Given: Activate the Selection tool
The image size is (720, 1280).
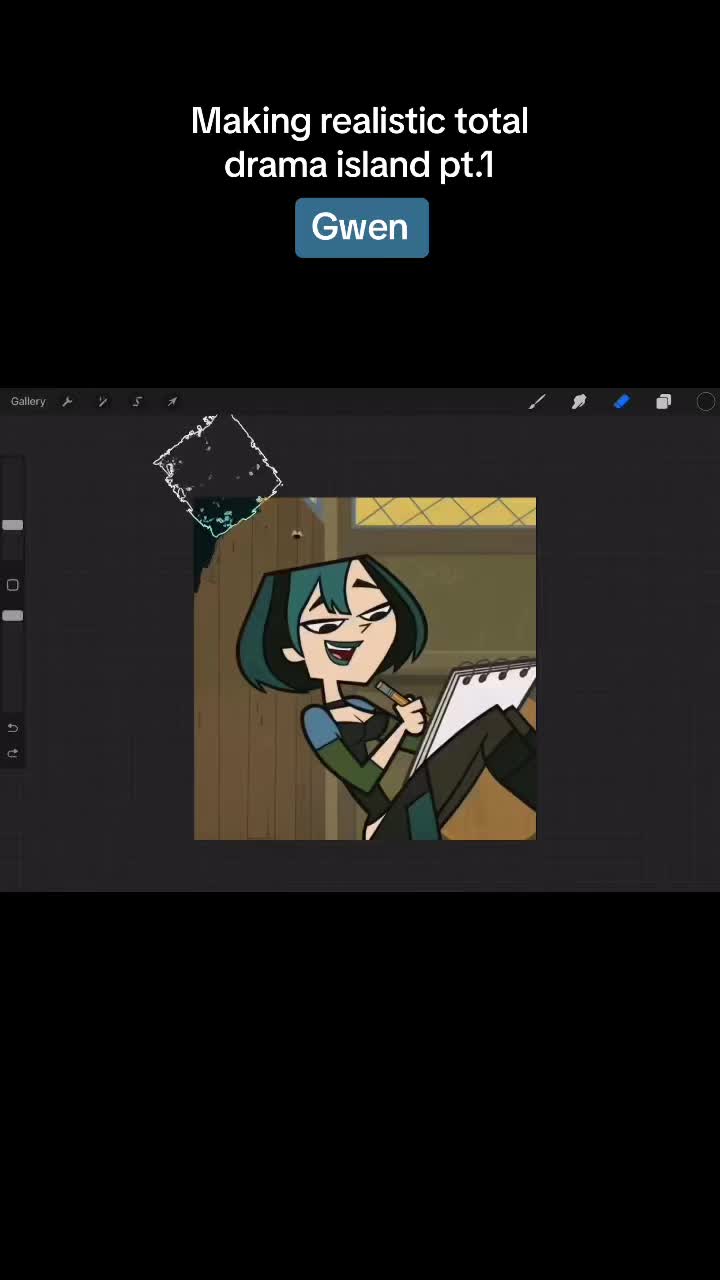Looking at the screenshot, I should (137, 401).
